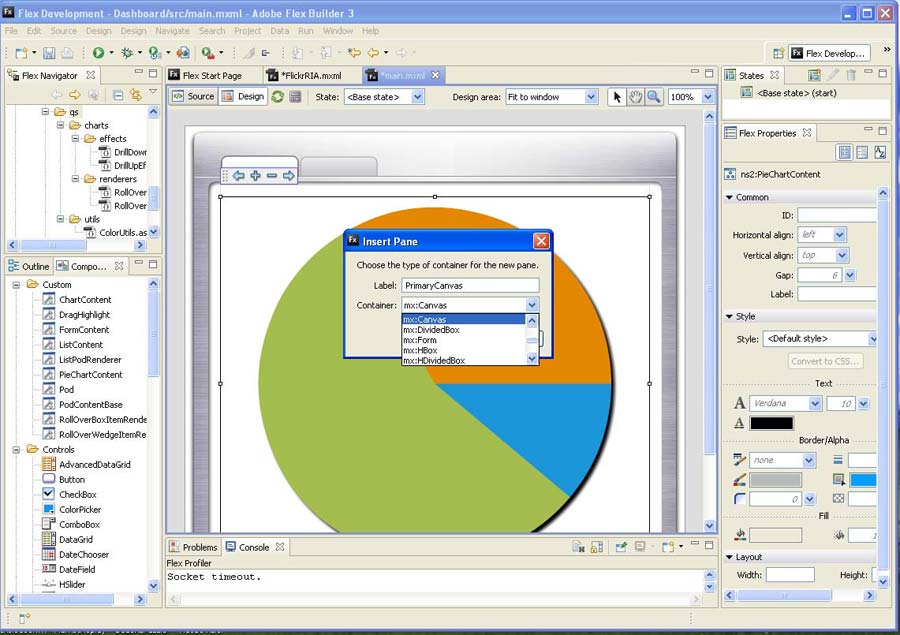This screenshot has width=900, height=635.
Task: Open the State dropdown showing Base state
Action: pos(418,97)
